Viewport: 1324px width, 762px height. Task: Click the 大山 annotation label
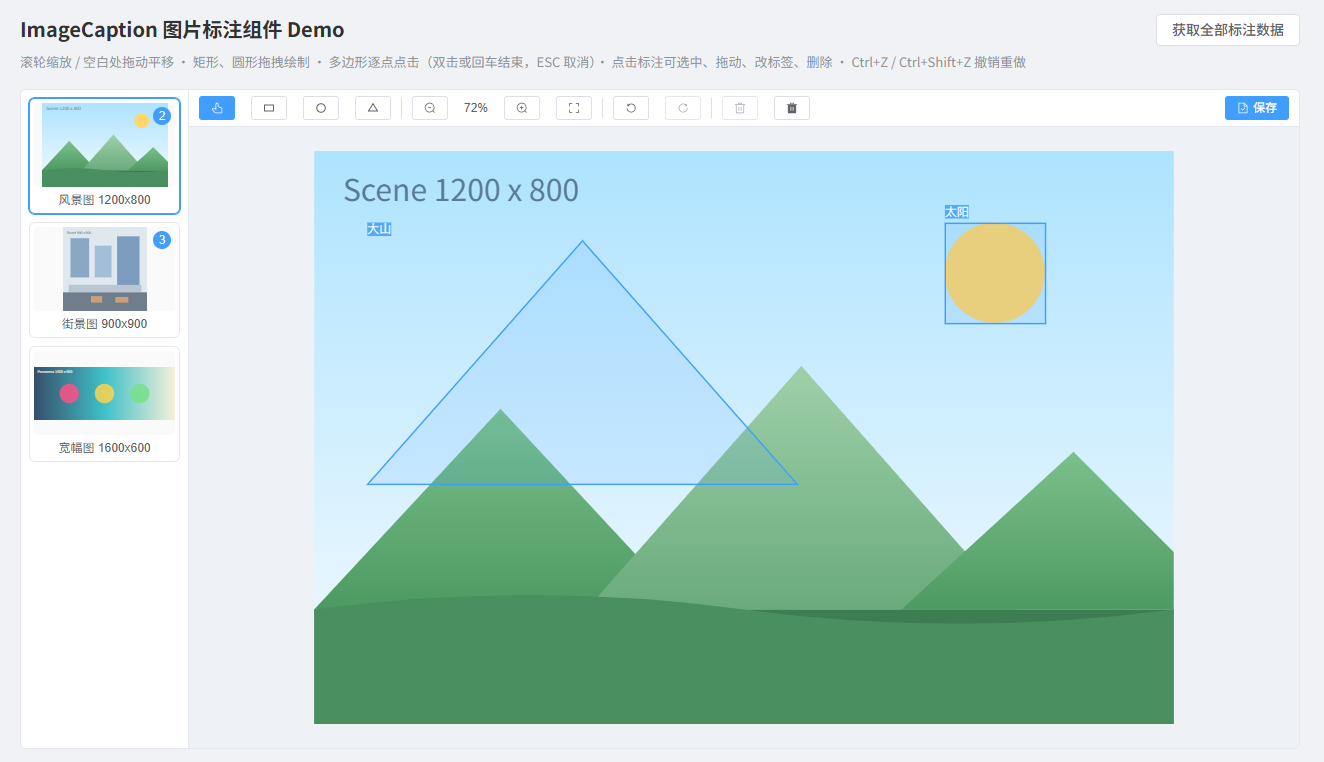(x=379, y=229)
